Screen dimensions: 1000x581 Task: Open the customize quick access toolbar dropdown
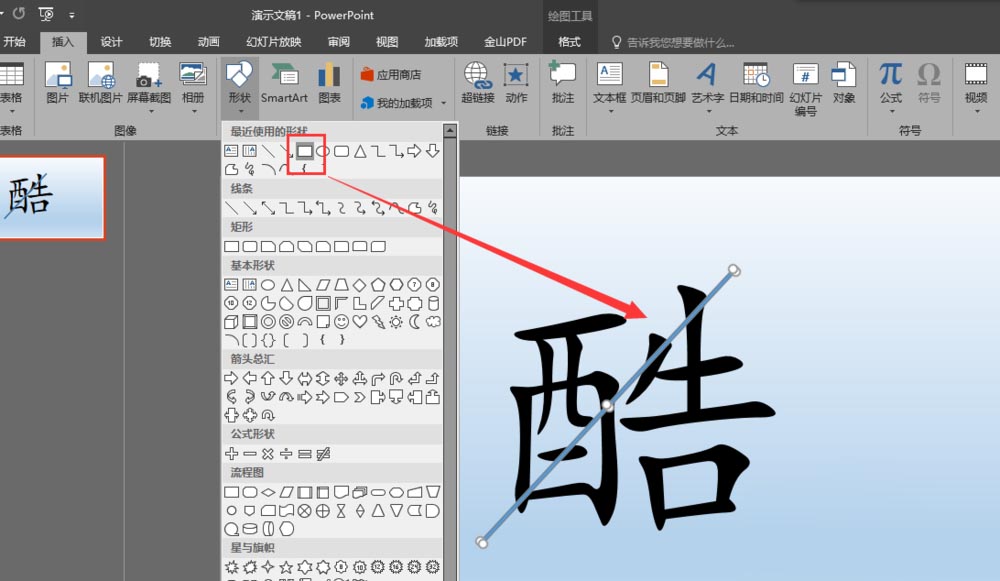71,14
